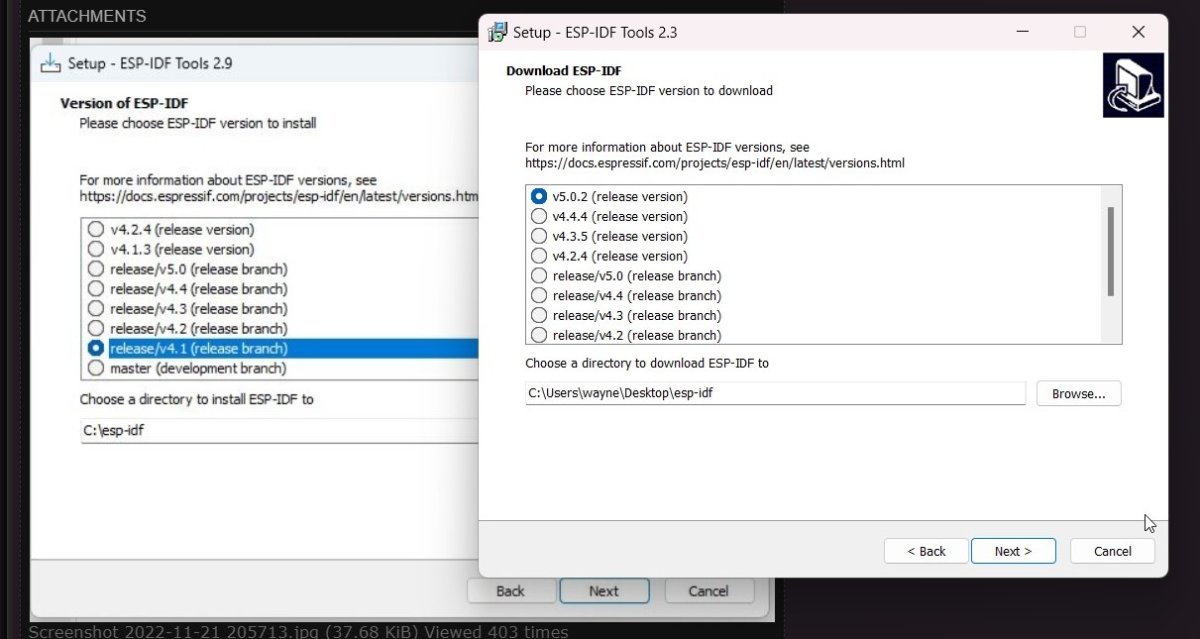
Task: Pick v4.2.4 release version in Tools 2.3 window
Action: pos(540,256)
